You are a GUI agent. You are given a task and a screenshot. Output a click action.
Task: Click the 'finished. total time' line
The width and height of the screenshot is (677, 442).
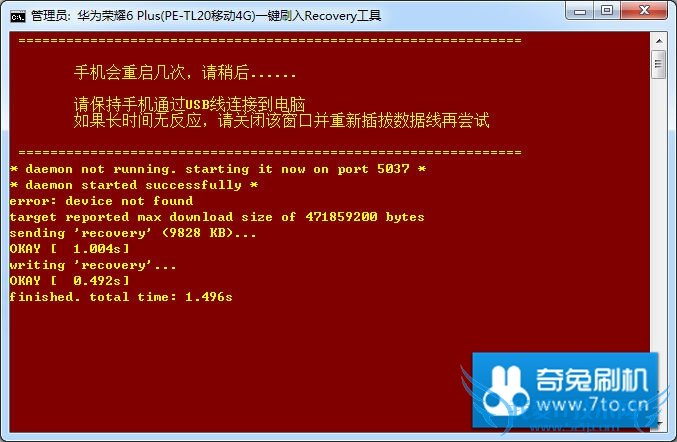click(x=121, y=297)
